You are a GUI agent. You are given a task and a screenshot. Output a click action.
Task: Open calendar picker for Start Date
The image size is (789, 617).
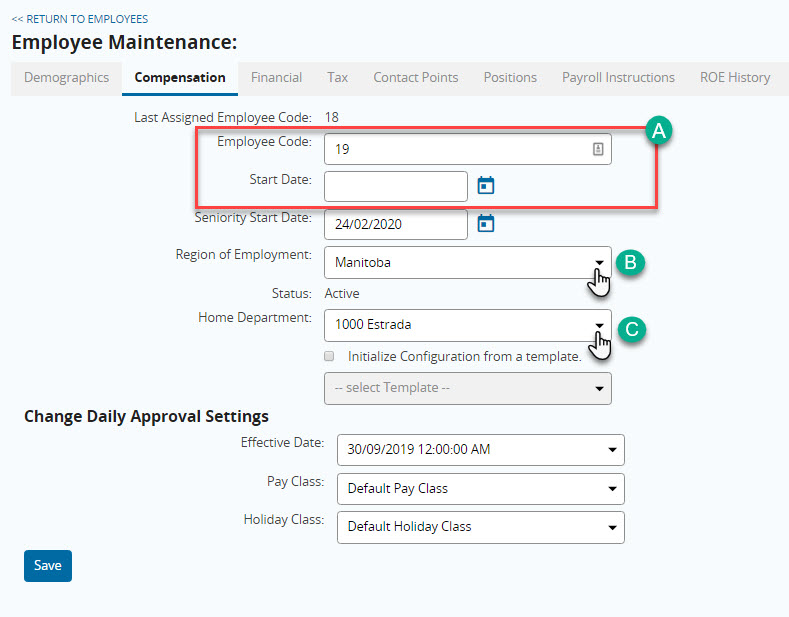tap(486, 186)
